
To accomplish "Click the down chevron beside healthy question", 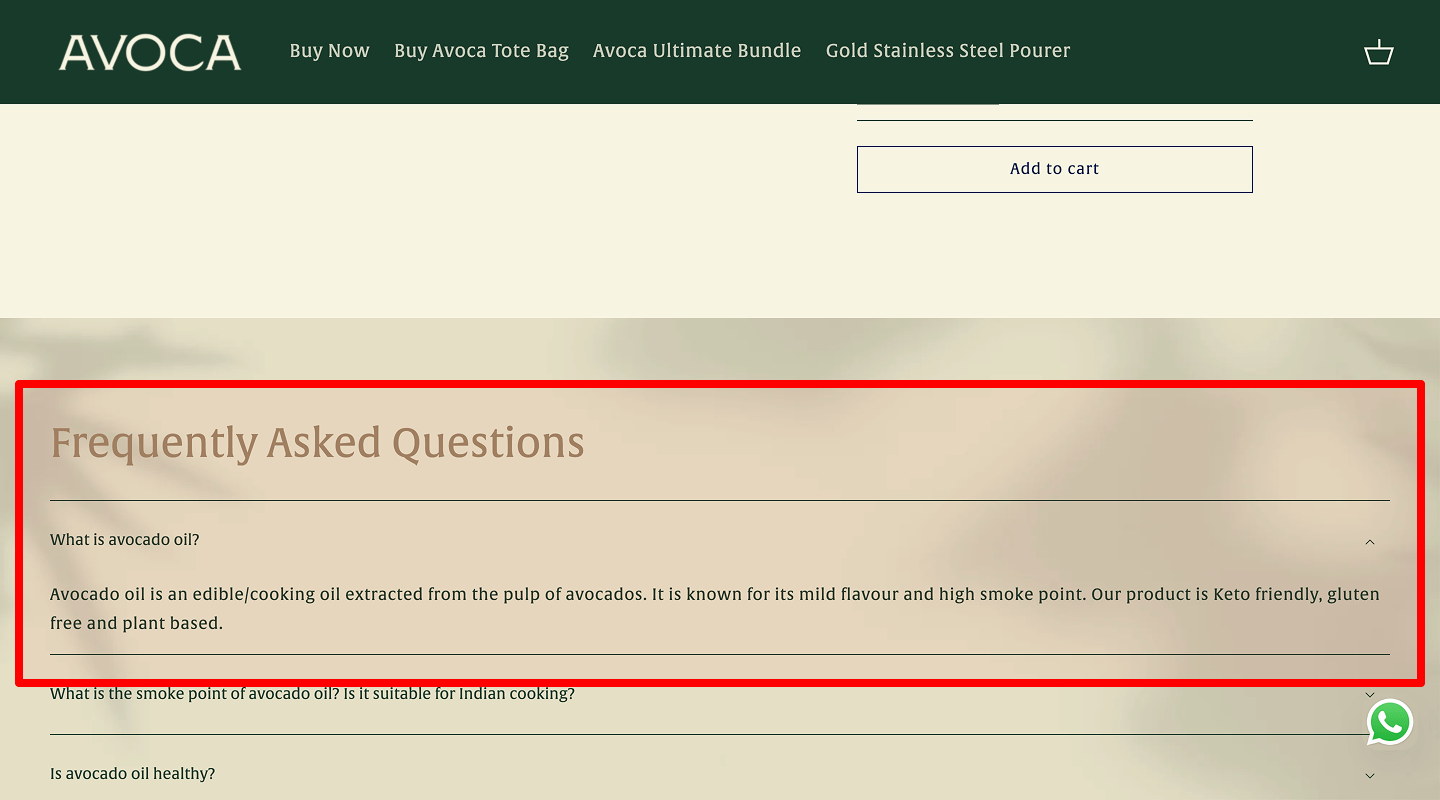I will pos(1369,775).
